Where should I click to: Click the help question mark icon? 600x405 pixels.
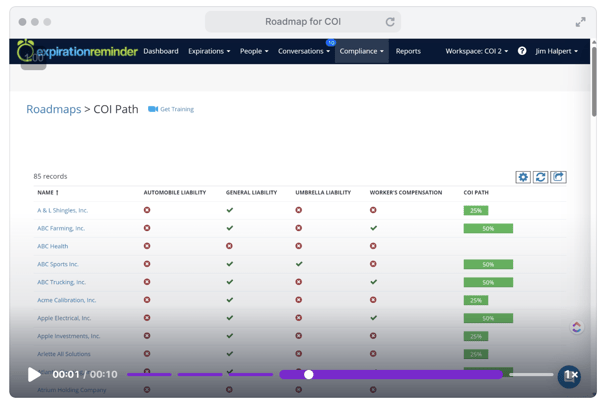pos(522,51)
